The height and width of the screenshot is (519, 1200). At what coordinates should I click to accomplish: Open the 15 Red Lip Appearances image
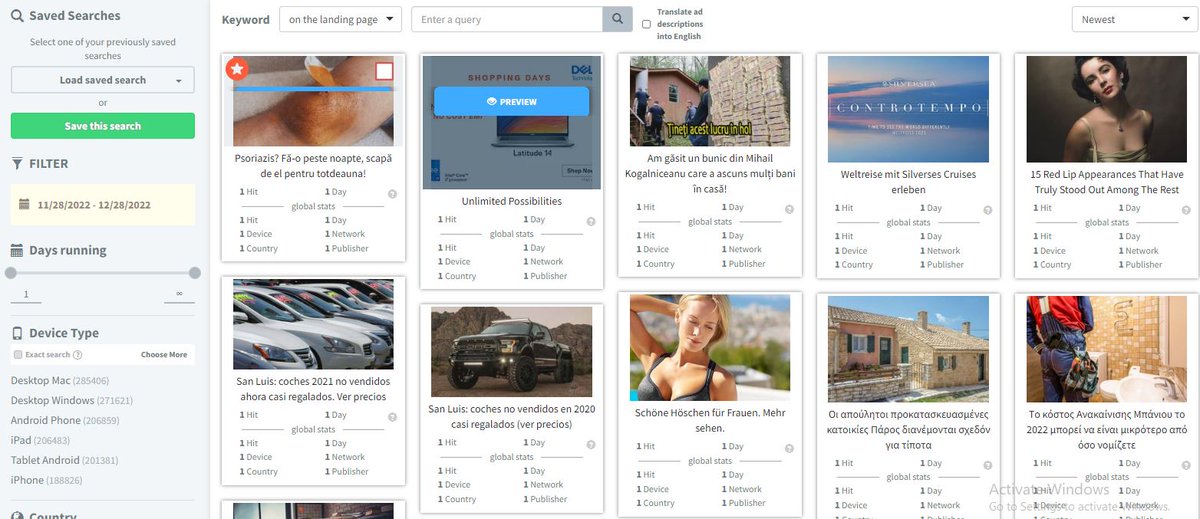coord(1107,109)
